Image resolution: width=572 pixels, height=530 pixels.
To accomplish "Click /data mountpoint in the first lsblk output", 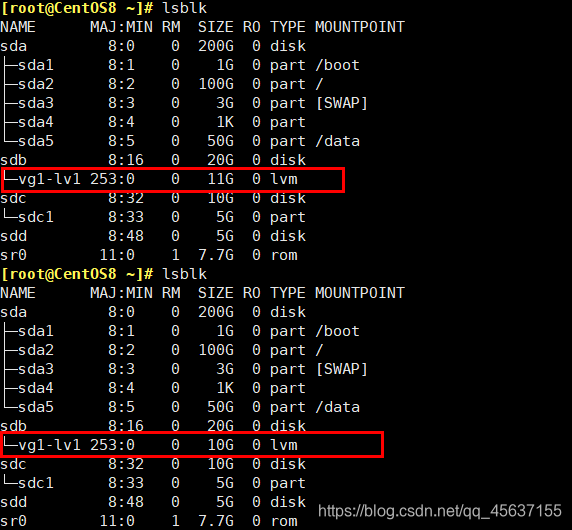I will 337,141.
